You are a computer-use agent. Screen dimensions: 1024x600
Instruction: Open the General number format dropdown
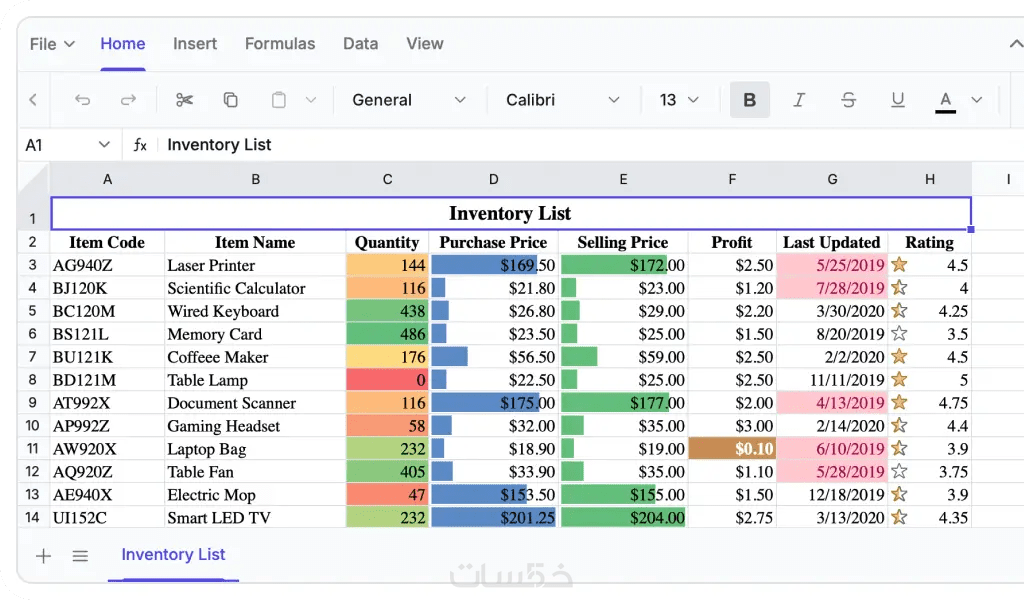[409, 100]
